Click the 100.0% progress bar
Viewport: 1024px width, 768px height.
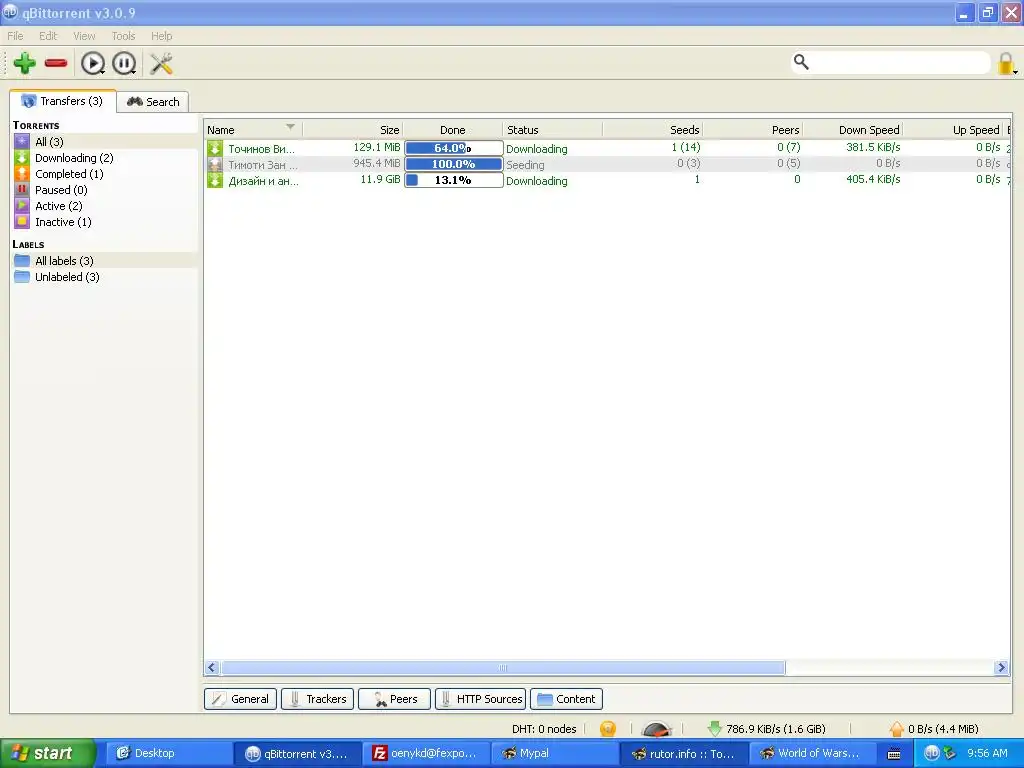coord(454,164)
